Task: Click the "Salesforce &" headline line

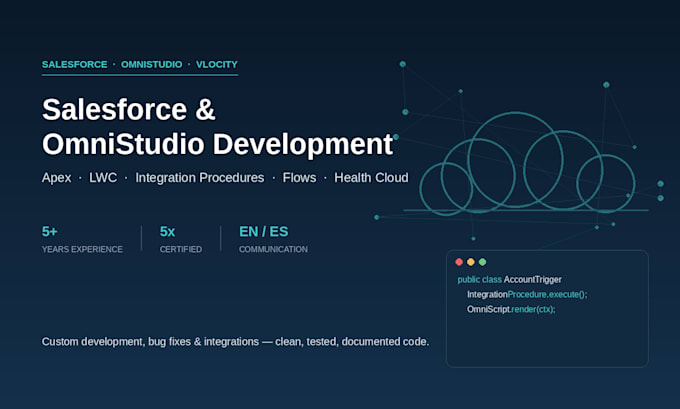Action: 129,109
